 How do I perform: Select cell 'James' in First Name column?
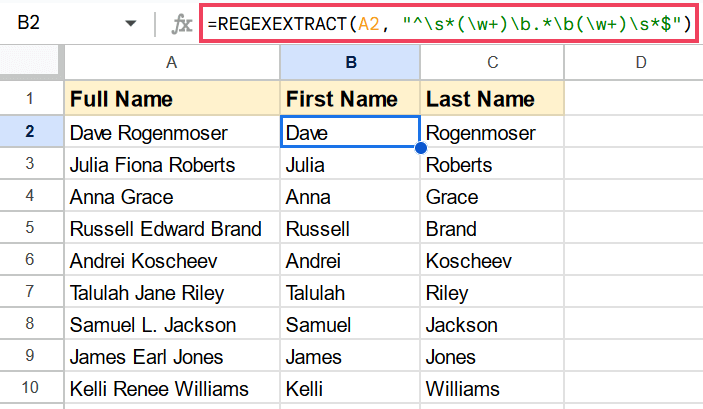click(350, 355)
